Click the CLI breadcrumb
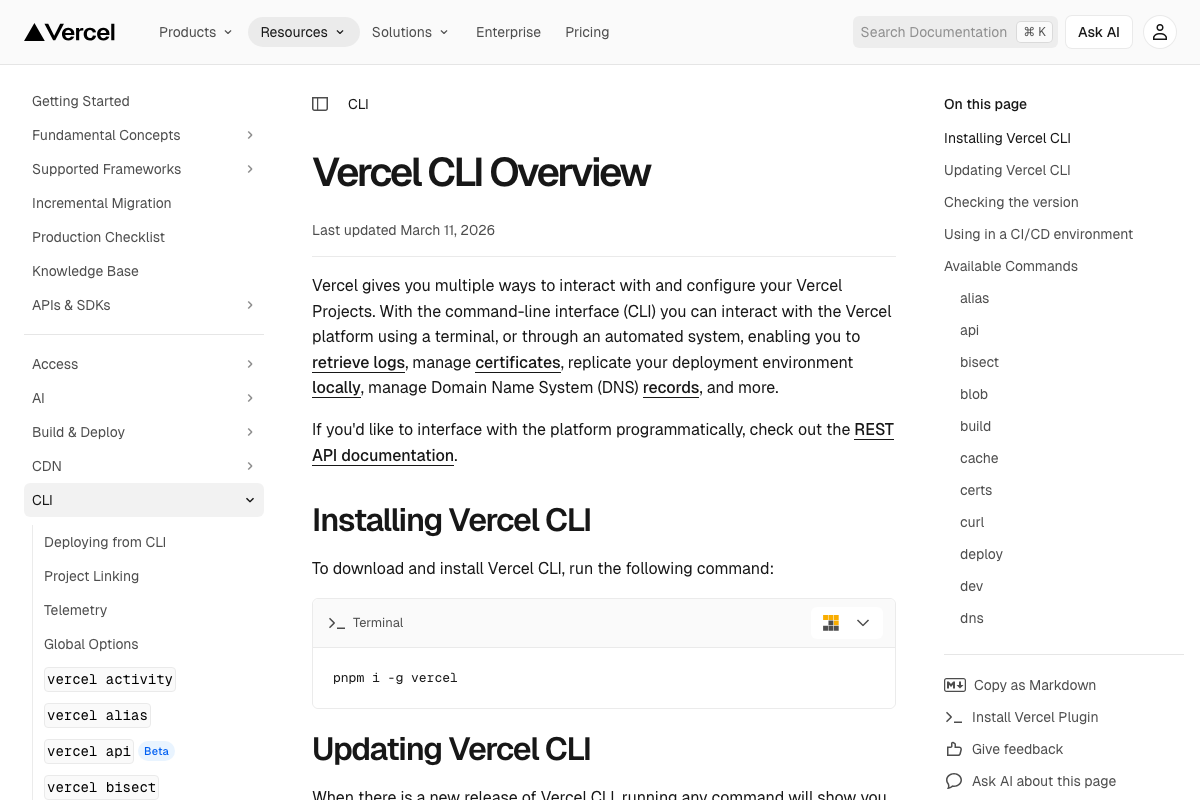This screenshot has width=1200, height=800. tap(358, 104)
